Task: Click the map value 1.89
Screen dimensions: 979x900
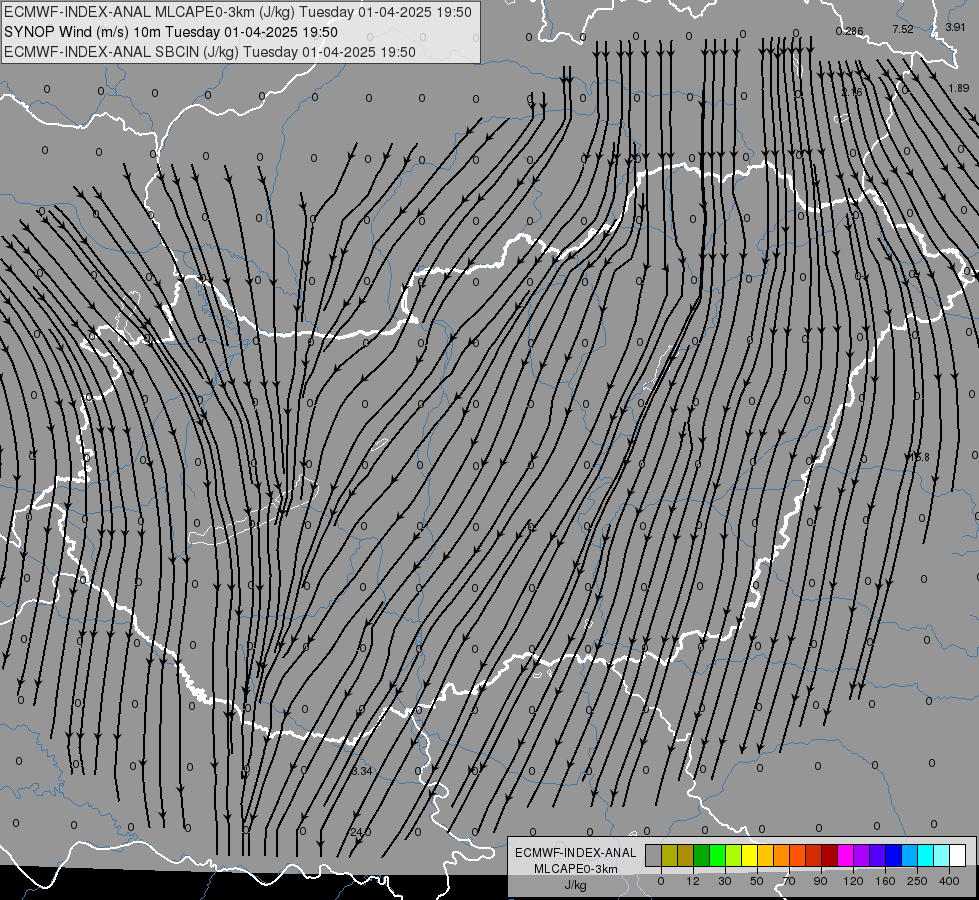Action: coord(958,88)
